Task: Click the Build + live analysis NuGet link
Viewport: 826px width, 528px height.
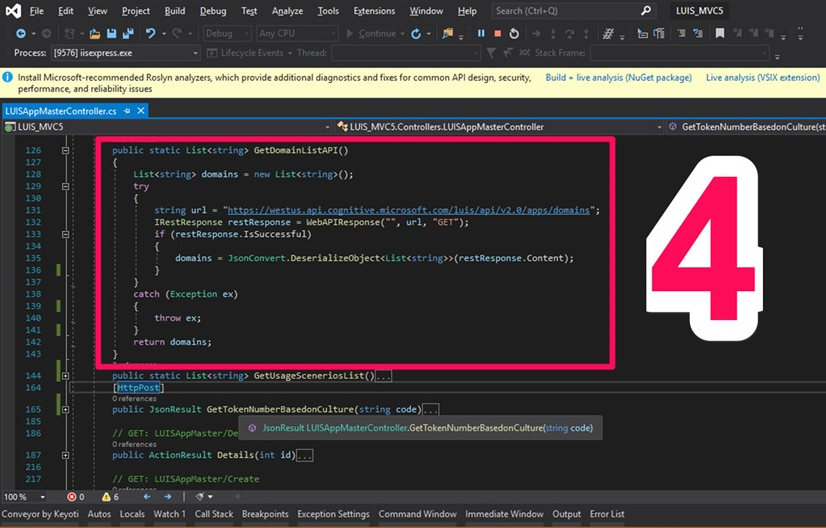Action: (617, 77)
